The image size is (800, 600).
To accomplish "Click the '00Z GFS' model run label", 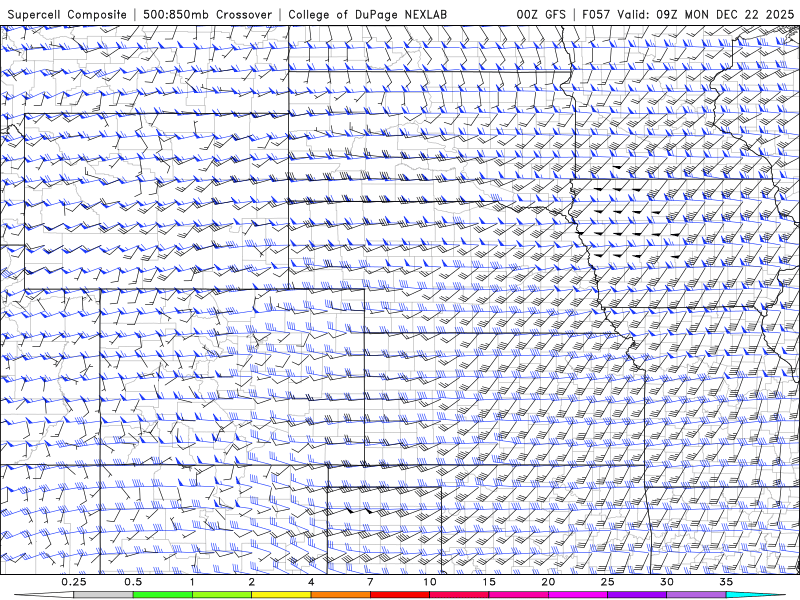I will click(x=541, y=14).
